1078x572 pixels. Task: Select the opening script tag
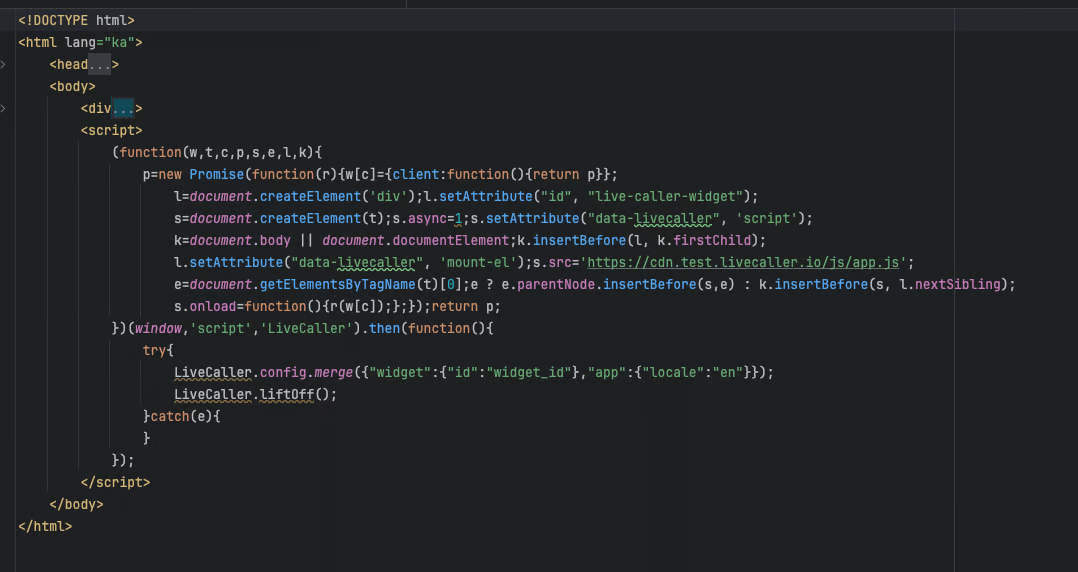click(x=112, y=131)
